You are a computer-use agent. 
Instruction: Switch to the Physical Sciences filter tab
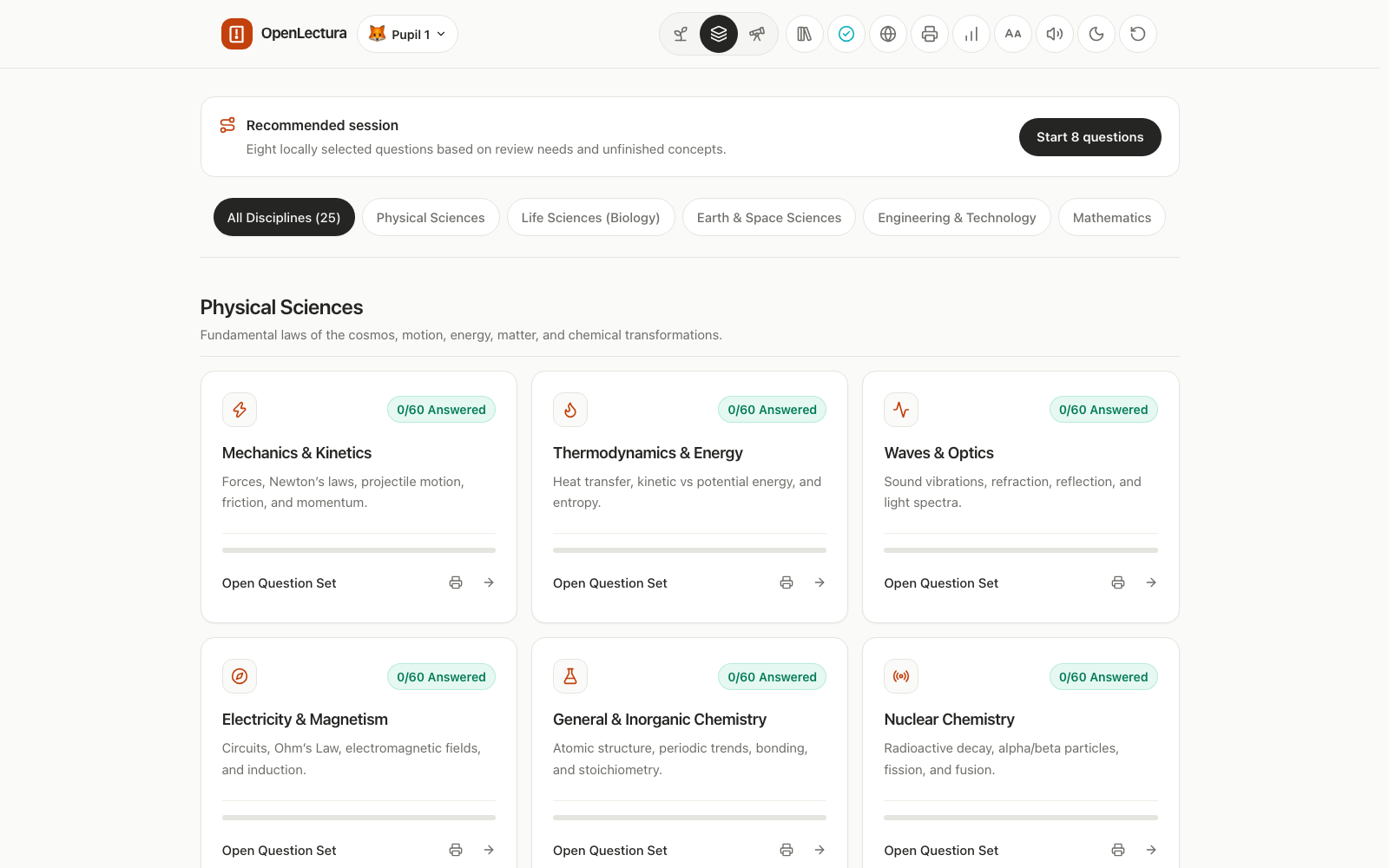tap(431, 217)
